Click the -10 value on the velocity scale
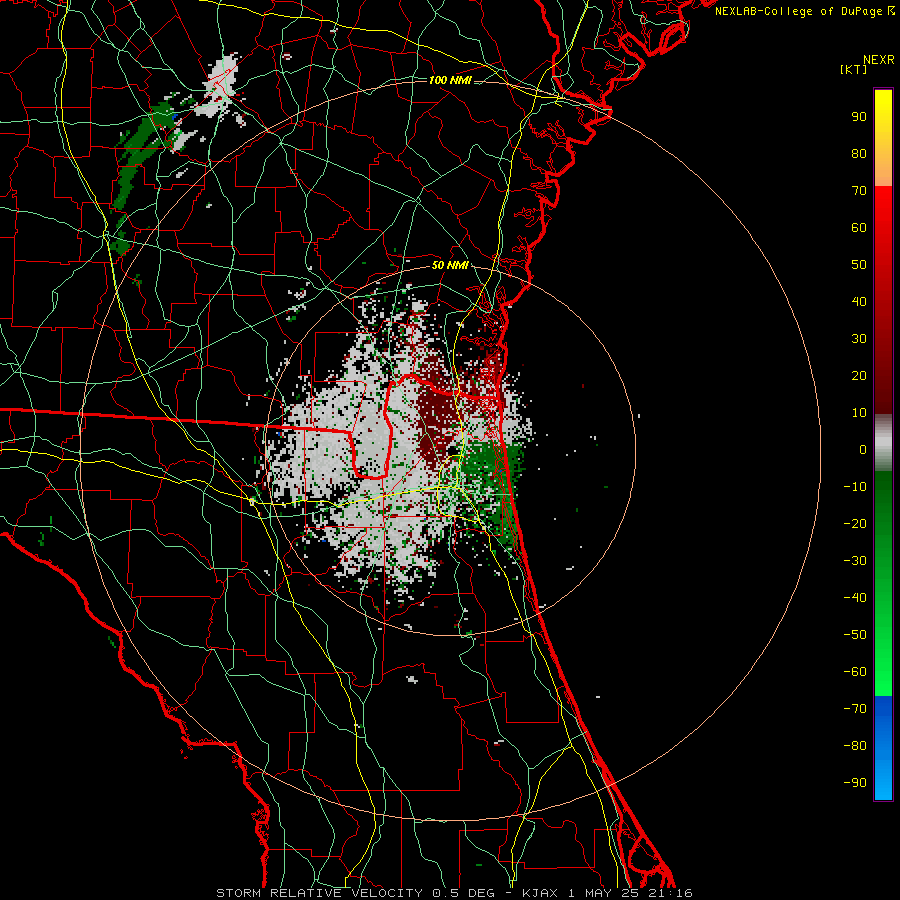 [855, 487]
